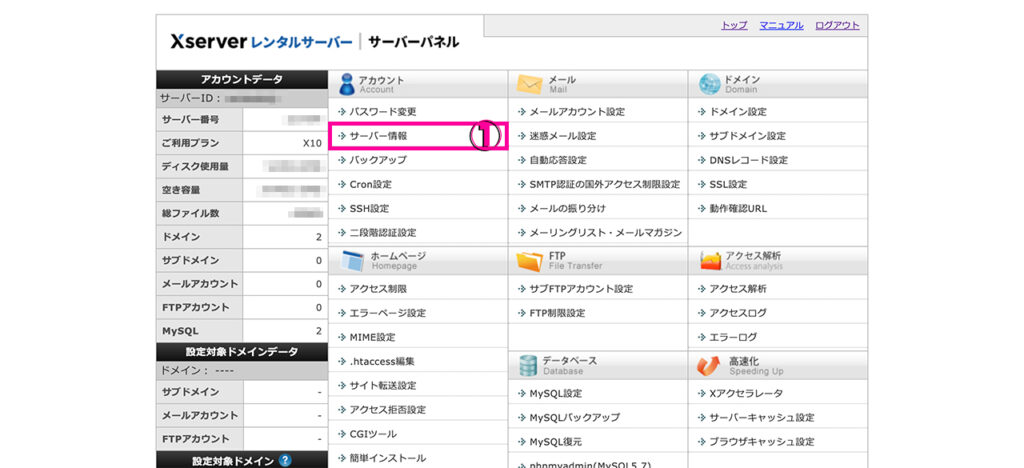Open 簡単インストール
Viewport: 1024px width, 468px height.
pyautogui.click(x=388, y=458)
